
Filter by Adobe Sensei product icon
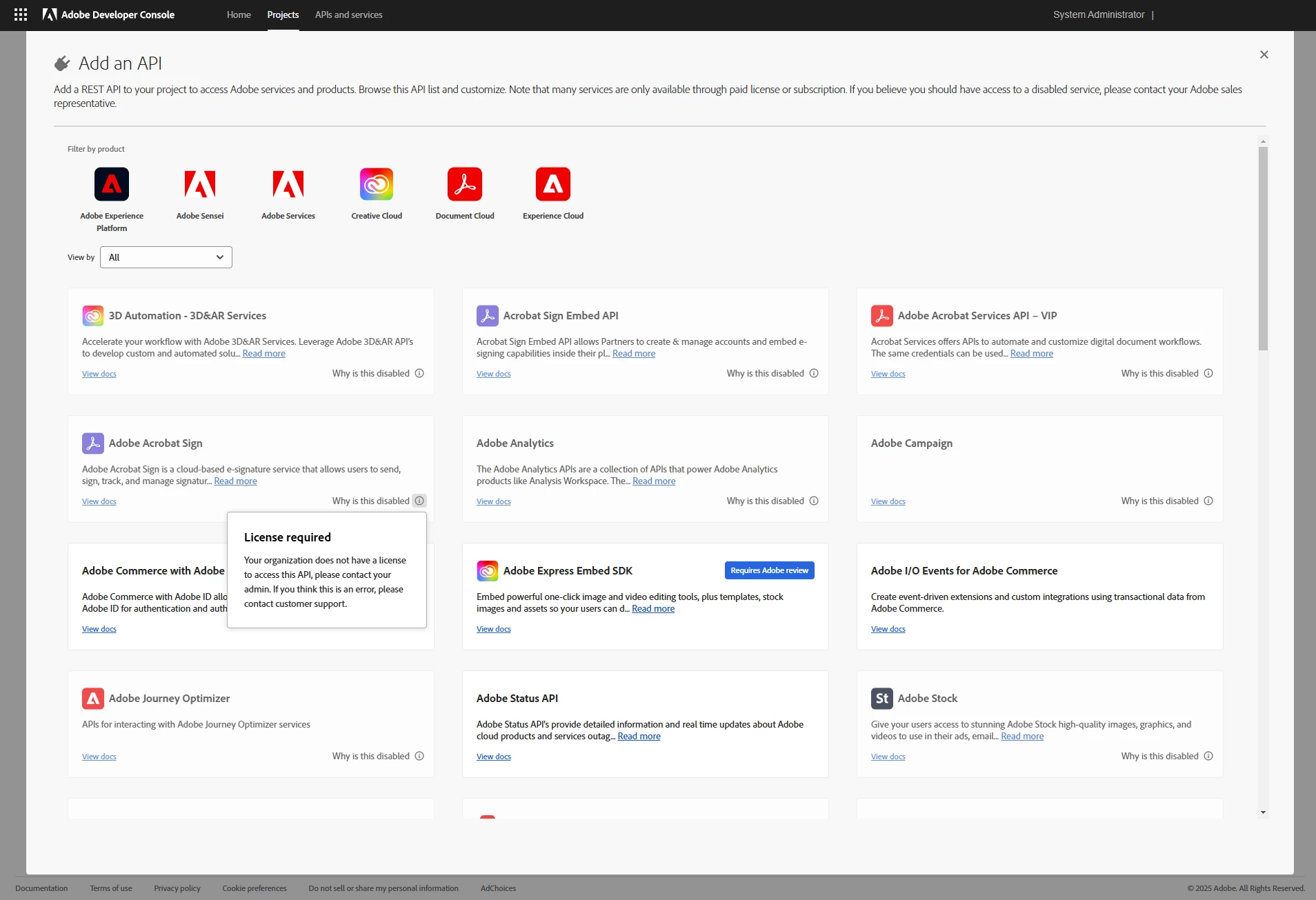(200, 184)
